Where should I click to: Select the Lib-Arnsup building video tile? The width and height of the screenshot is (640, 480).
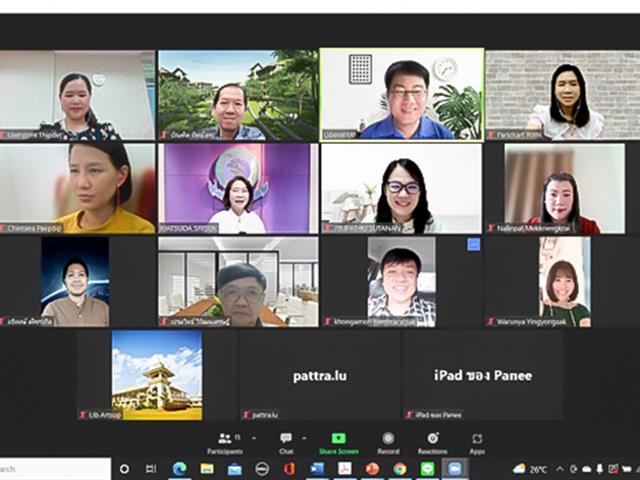[157, 375]
